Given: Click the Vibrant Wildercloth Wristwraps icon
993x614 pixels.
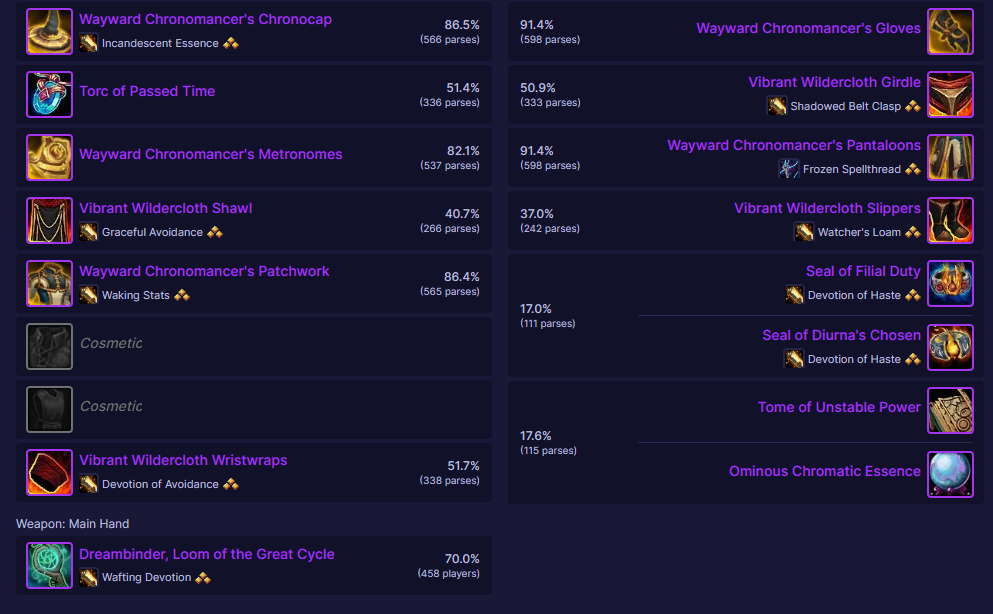Looking at the screenshot, I should (49, 472).
